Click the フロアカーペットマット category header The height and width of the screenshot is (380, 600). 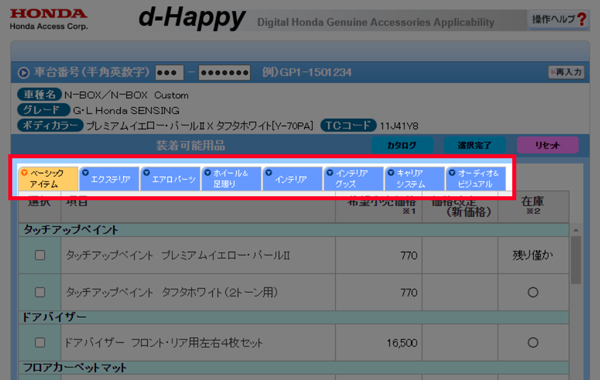(293, 368)
